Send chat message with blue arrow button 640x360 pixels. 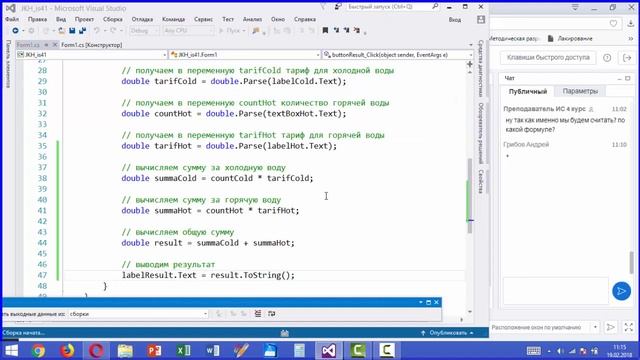click(621, 291)
